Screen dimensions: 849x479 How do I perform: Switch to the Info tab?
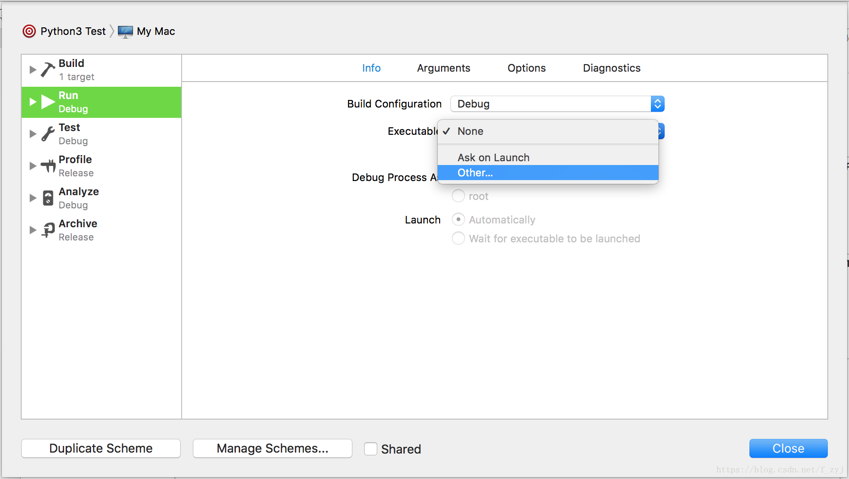click(371, 68)
